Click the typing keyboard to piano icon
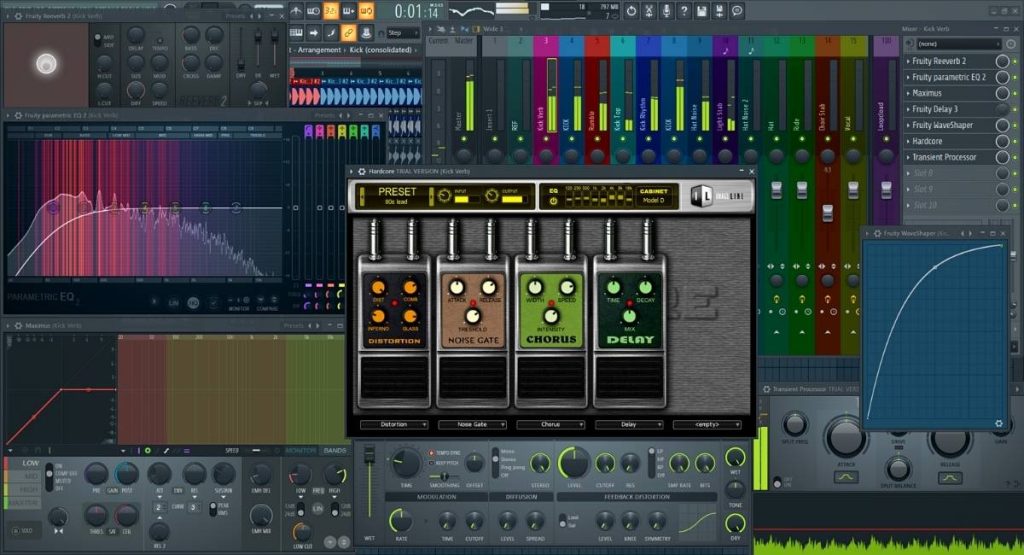Viewport: 1024px width, 555px height. [x=296, y=33]
